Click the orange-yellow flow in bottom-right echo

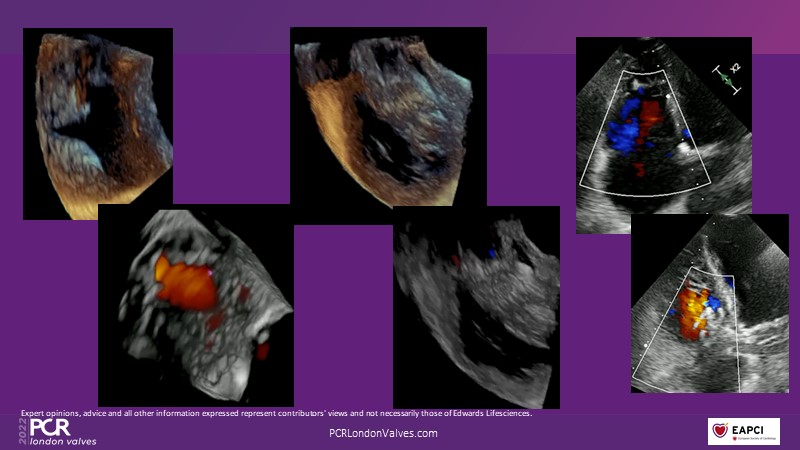click(690, 310)
